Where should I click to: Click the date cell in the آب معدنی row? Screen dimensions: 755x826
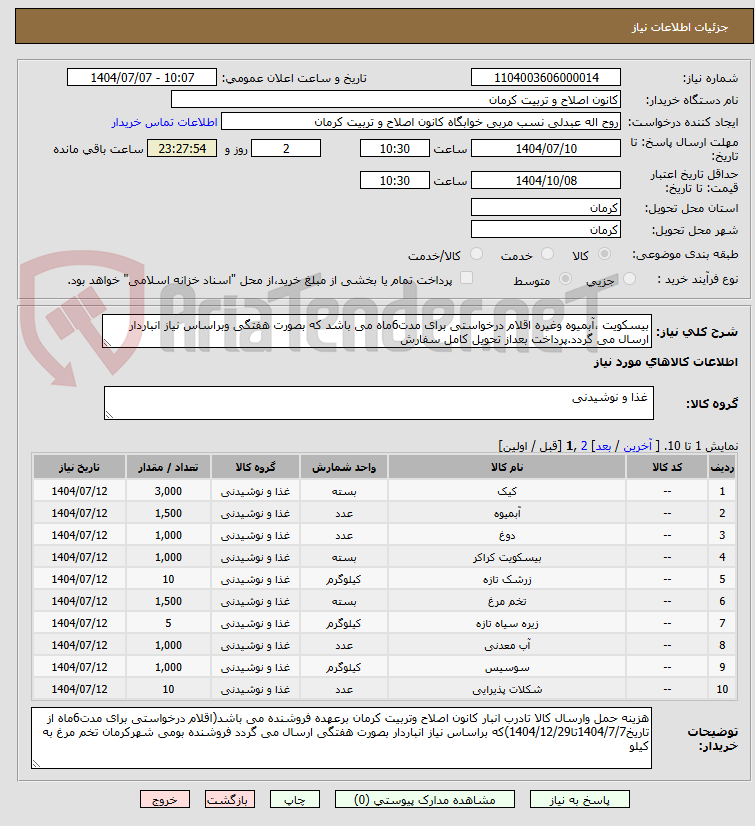click(x=80, y=645)
